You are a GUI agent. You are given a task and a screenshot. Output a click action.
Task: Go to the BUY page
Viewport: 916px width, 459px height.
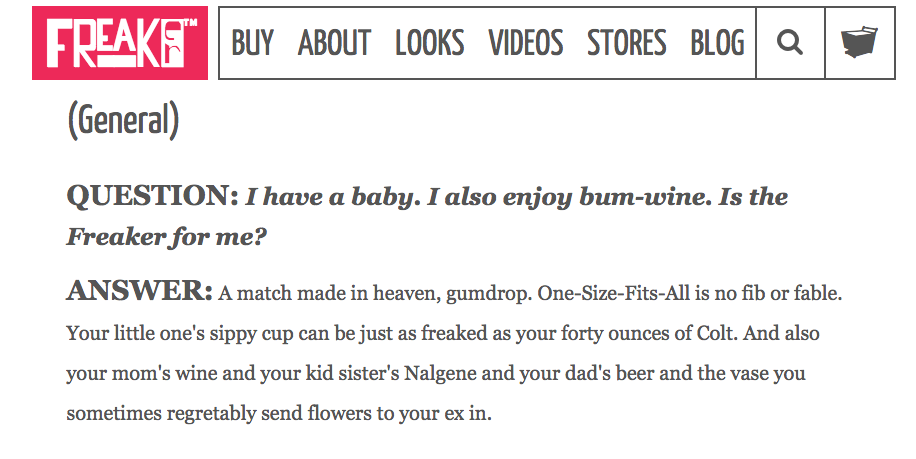(x=252, y=43)
